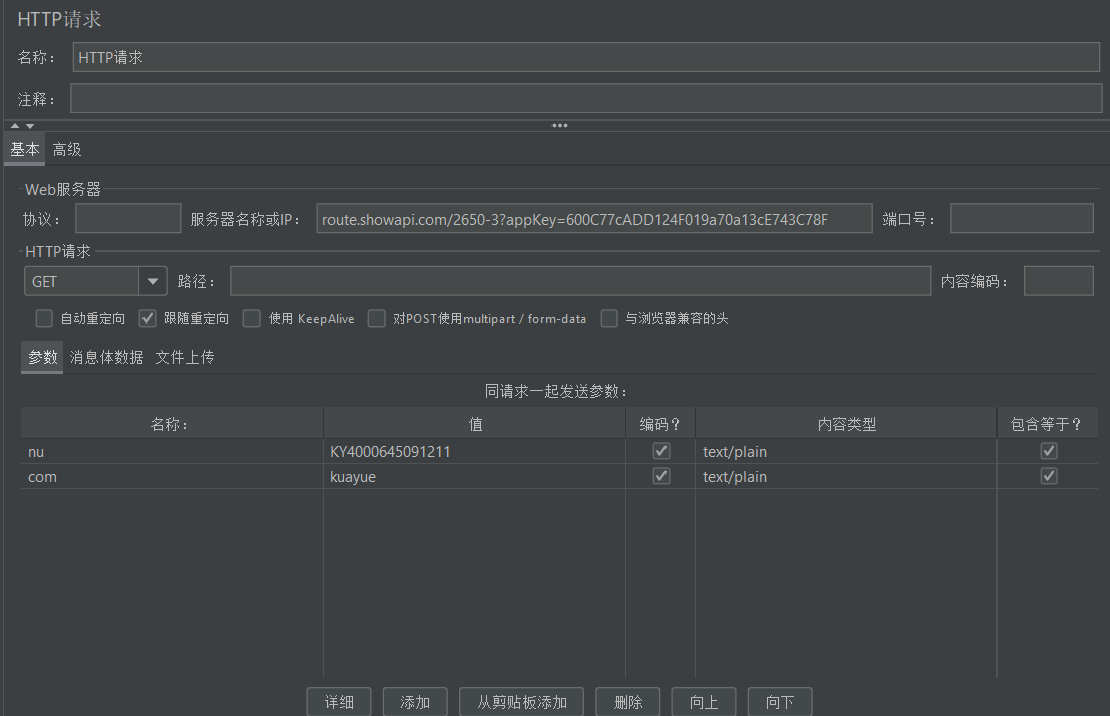Click the 路径 input field
Screen dimensions: 1110x716
580,281
